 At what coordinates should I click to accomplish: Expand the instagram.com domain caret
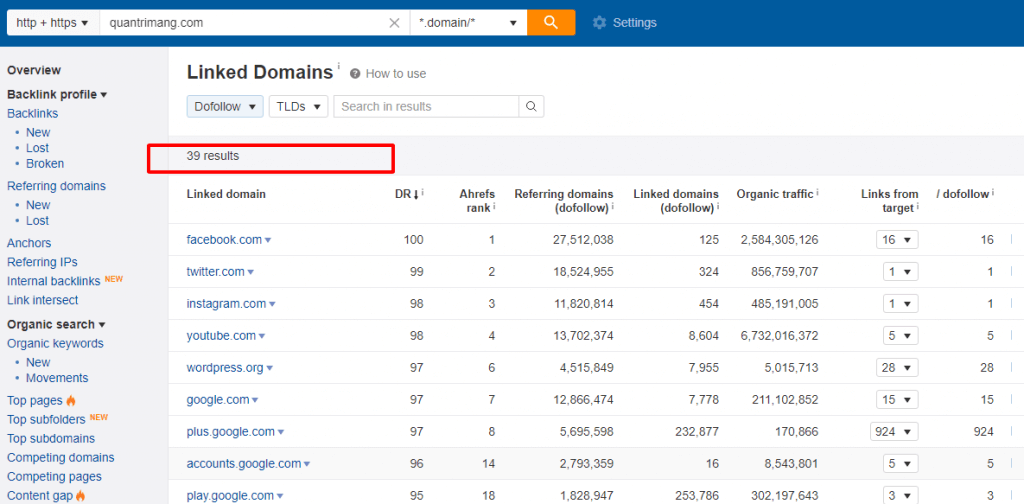(x=272, y=304)
